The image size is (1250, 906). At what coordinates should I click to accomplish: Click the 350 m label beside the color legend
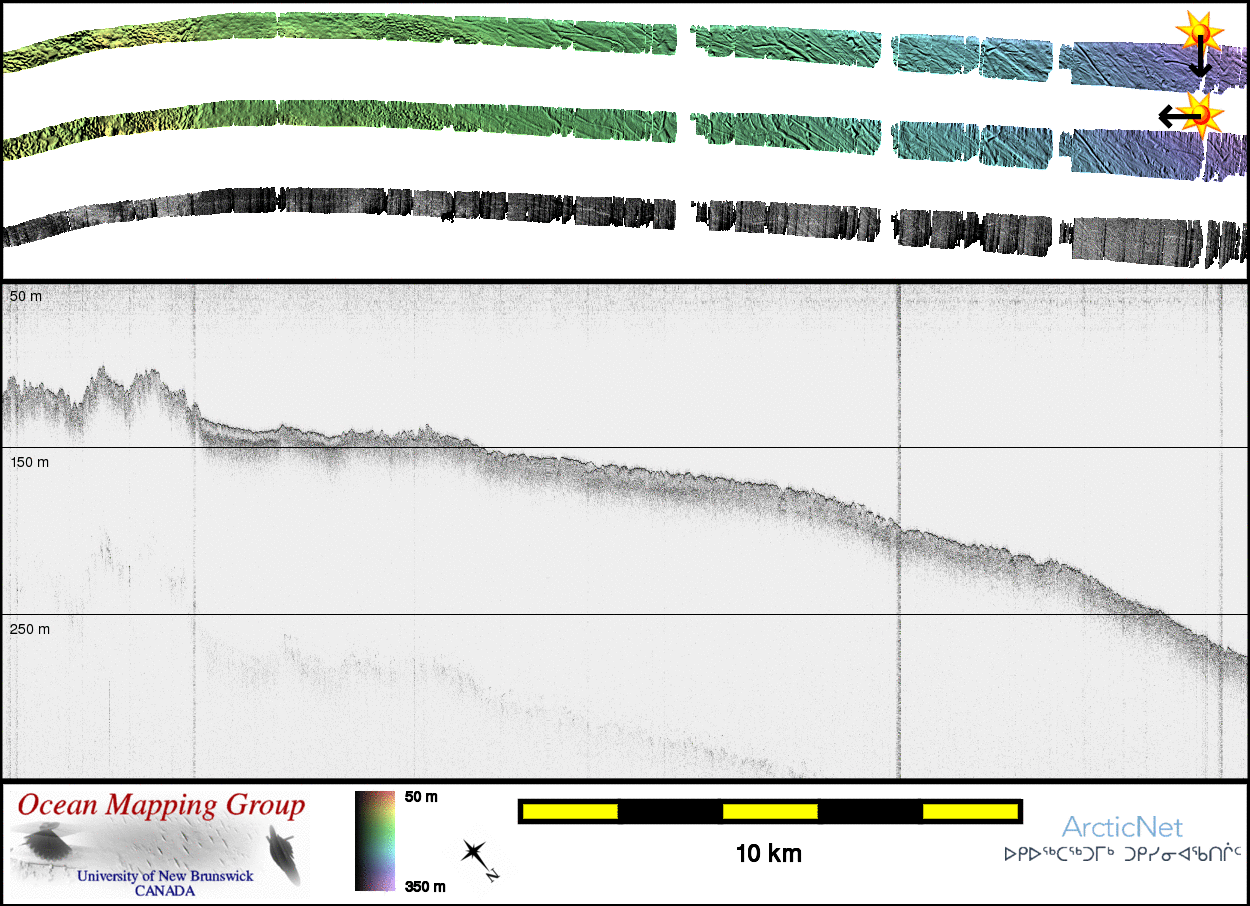pos(425,886)
